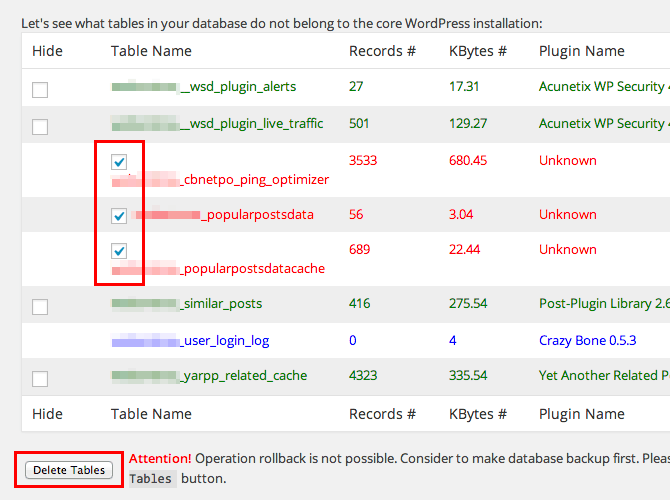The image size is (670, 500).
Task: Click the bottom Table Name footer header
Action: [x=151, y=414]
